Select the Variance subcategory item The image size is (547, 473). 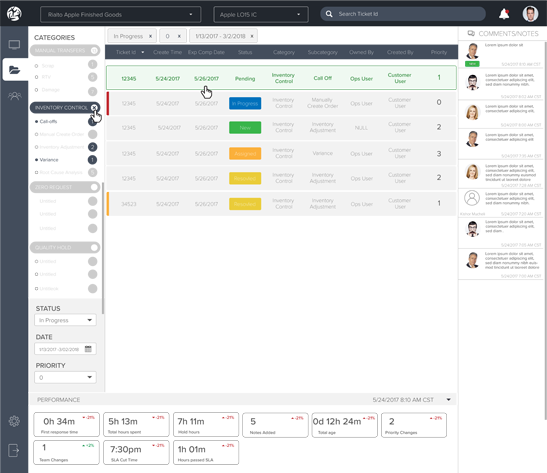tap(49, 160)
